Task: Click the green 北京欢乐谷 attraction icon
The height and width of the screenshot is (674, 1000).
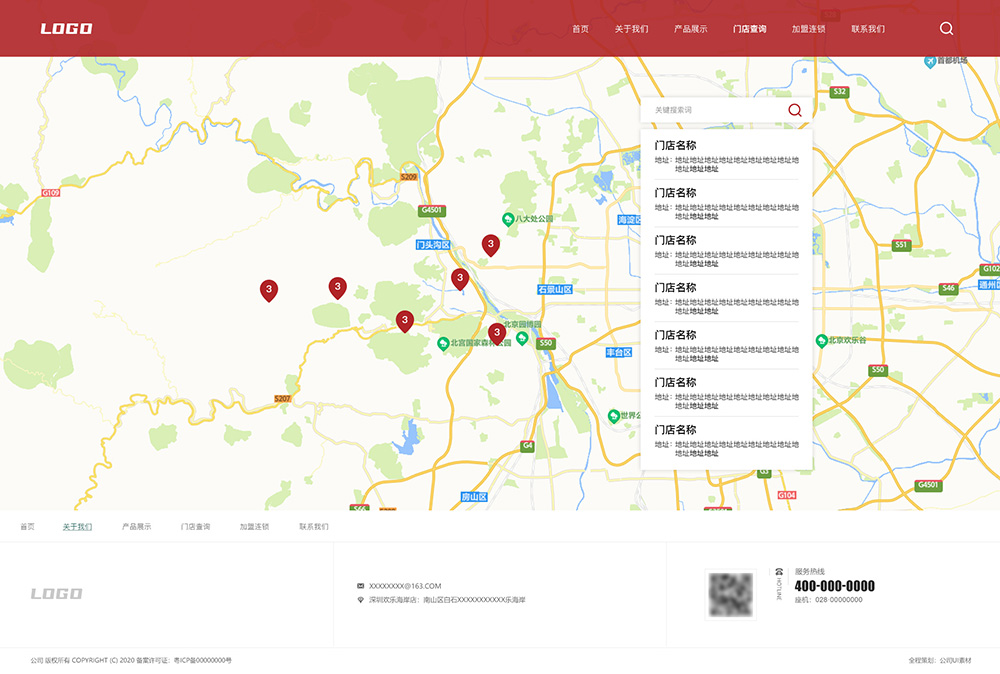Action: click(x=821, y=341)
